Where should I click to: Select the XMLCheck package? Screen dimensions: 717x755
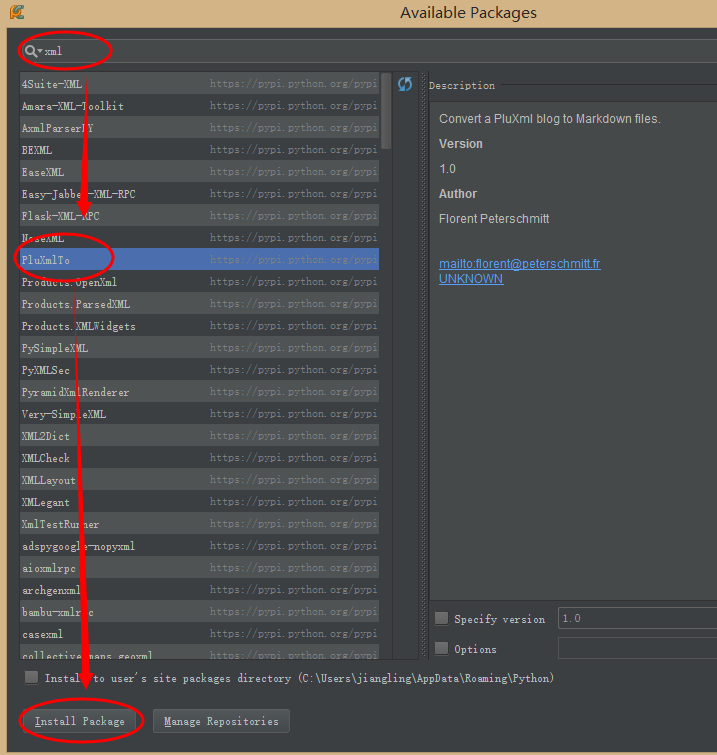pos(199,458)
